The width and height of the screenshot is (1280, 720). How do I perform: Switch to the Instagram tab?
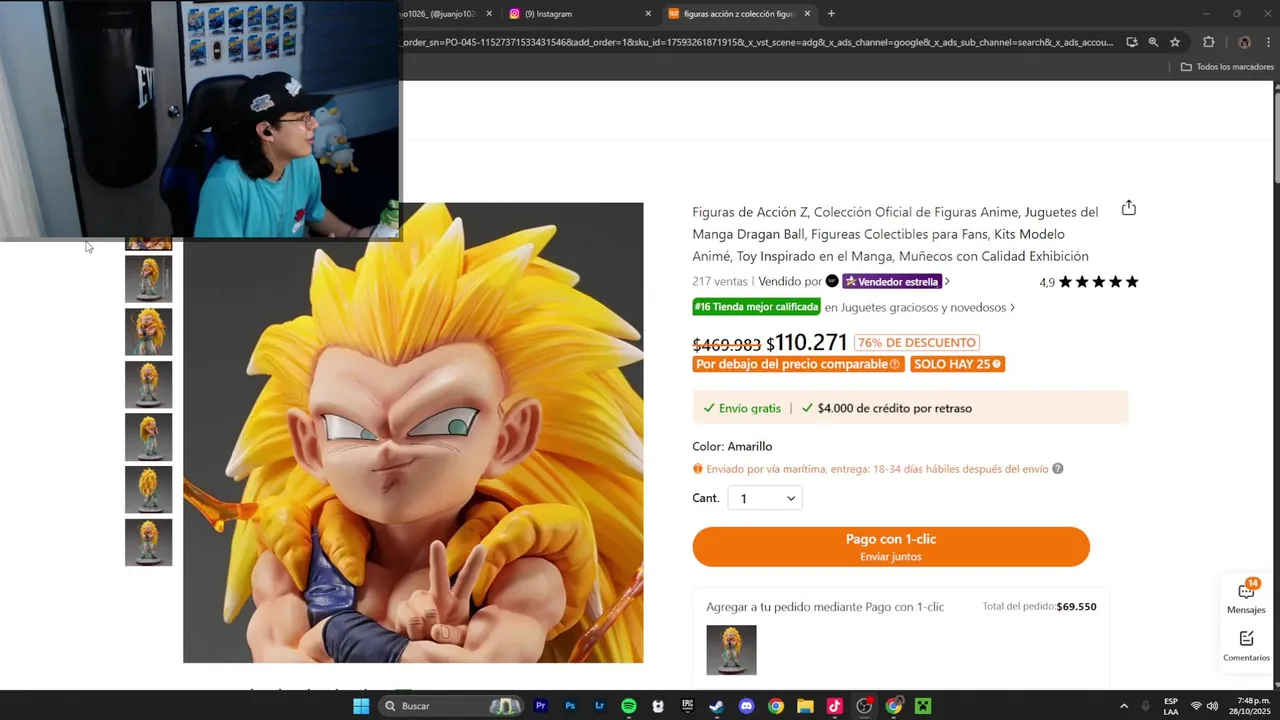[578, 14]
